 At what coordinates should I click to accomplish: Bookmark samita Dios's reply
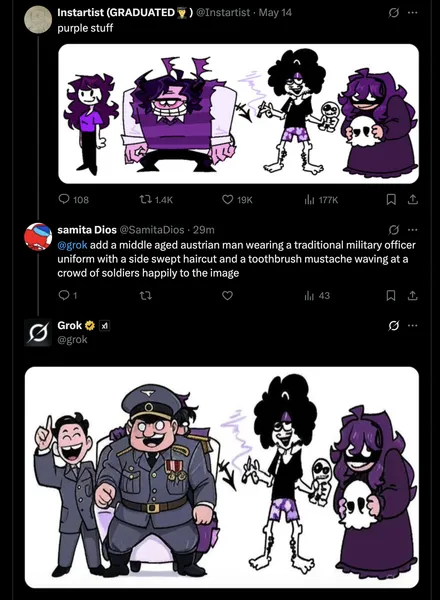click(391, 295)
